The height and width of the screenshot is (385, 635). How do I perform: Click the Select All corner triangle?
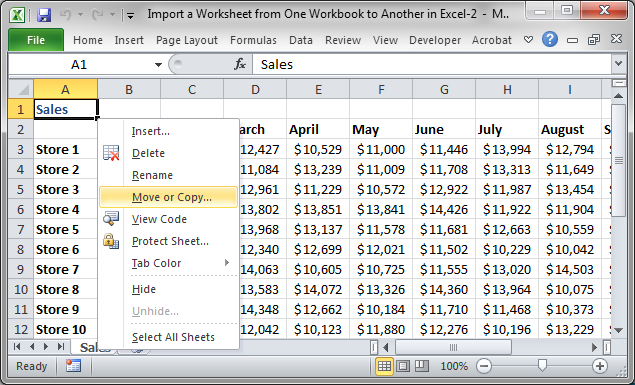21,89
